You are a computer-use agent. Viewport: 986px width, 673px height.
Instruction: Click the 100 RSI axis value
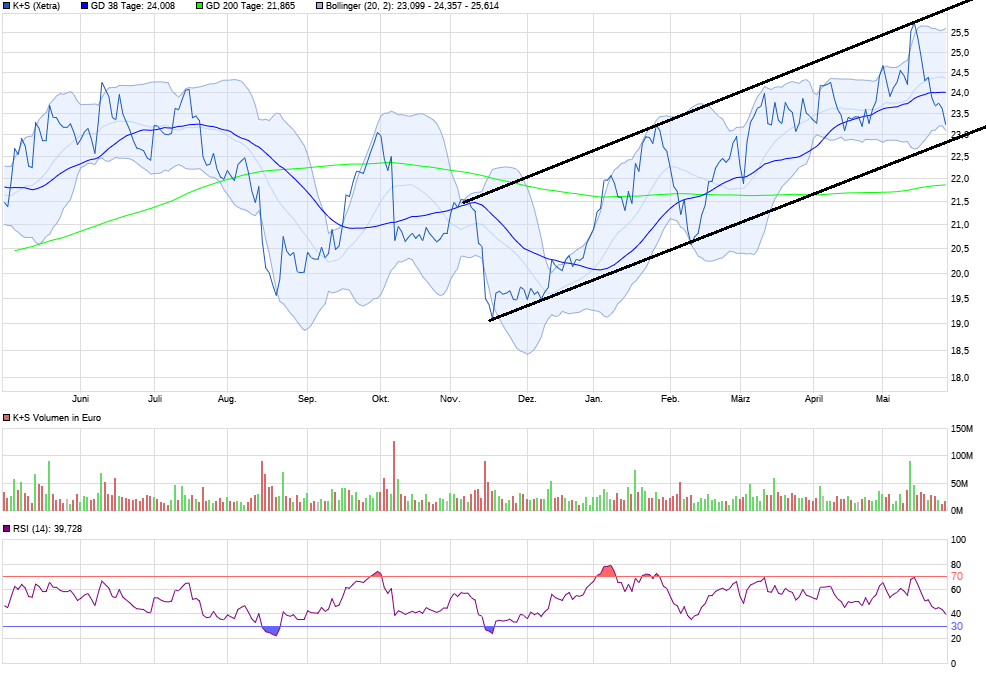958,540
